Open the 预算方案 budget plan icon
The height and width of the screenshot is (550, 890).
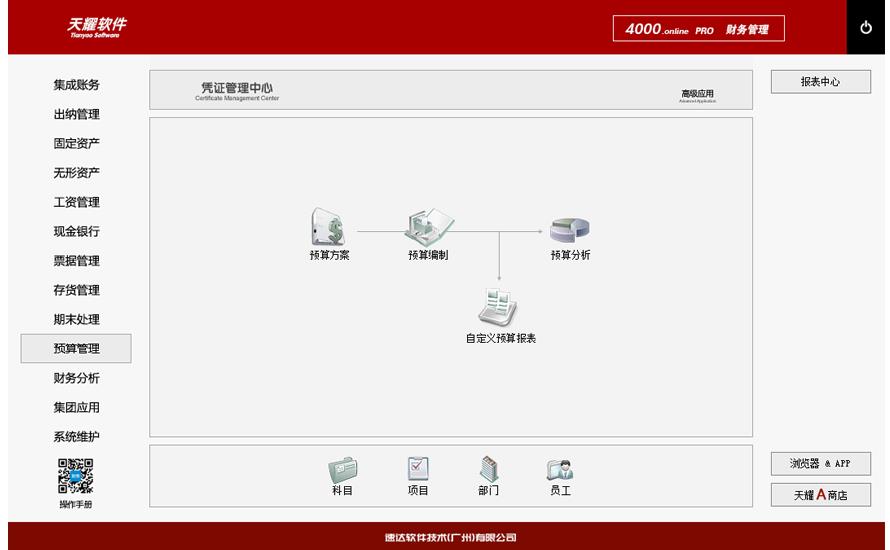tap(328, 227)
